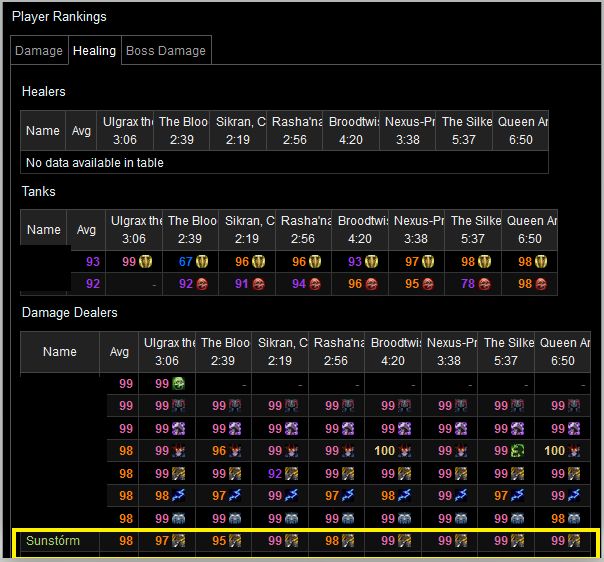The width and height of the screenshot is (604, 562).
Task: Click Sunstórm's spec icon beside 98 Rasha'nan score
Action: point(348,541)
